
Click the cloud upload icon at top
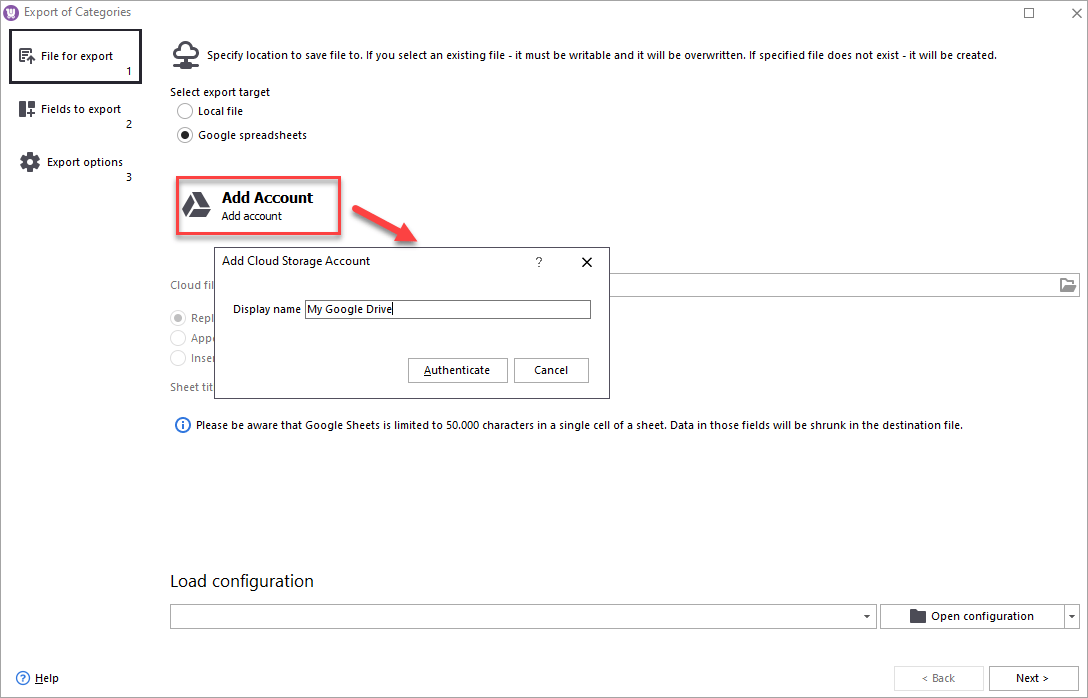[185, 54]
